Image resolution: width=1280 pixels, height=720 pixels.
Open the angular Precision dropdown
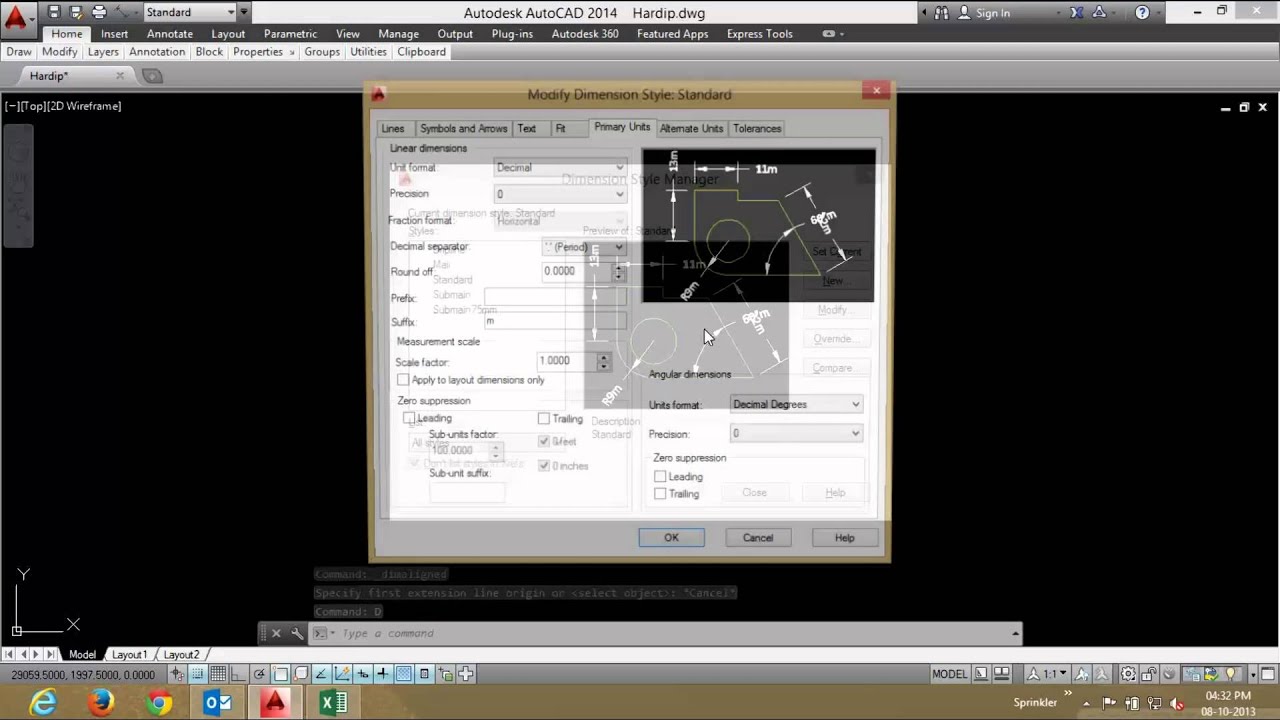(796, 433)
